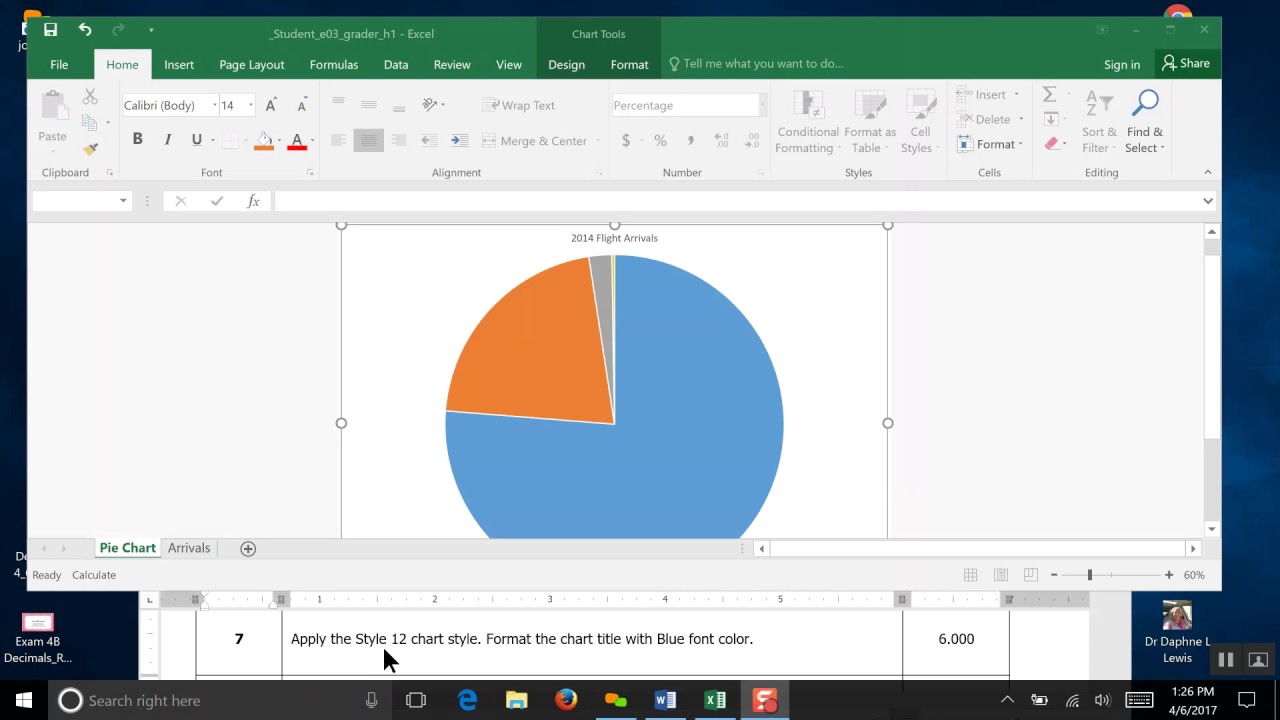Click the Increase Indent icon
The width and height of the screenshot is (1280, 720).
[x=459, y=141]
